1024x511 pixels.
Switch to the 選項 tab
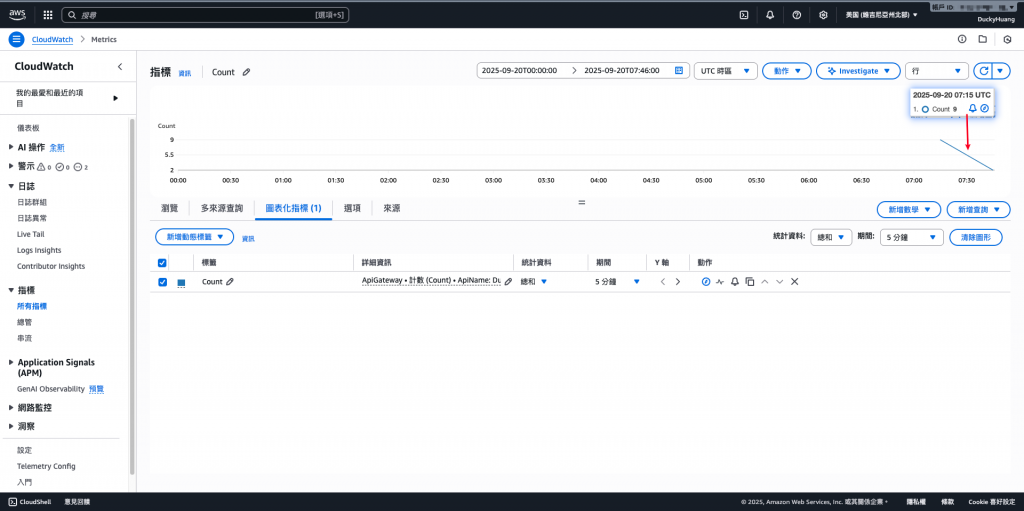(353, 208)
